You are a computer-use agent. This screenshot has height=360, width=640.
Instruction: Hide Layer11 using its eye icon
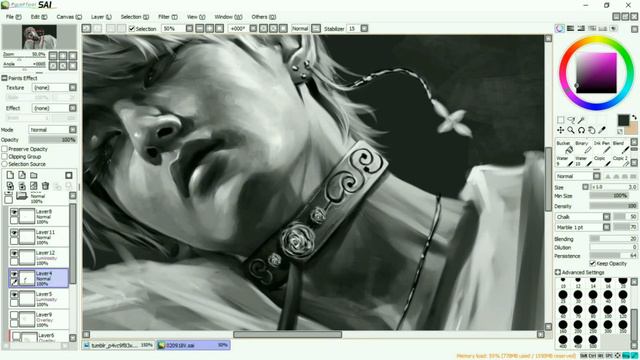click(14, 233)
